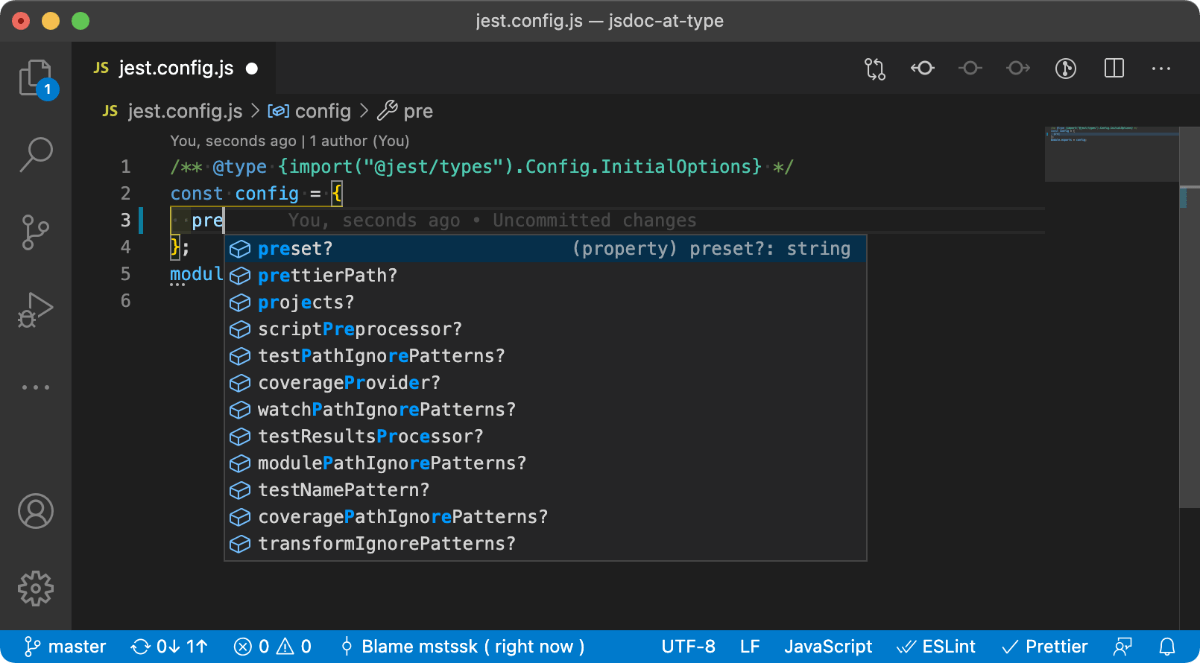Open the Explorer view in activity bar
The image size is (1200, 663).
coord(36,78)
